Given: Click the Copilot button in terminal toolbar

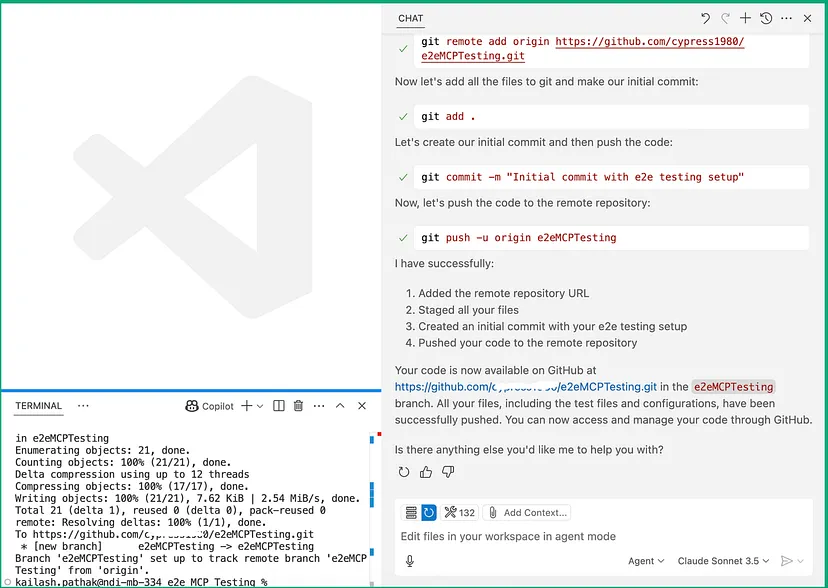Looking at the screenshot, I should [210, 406].
